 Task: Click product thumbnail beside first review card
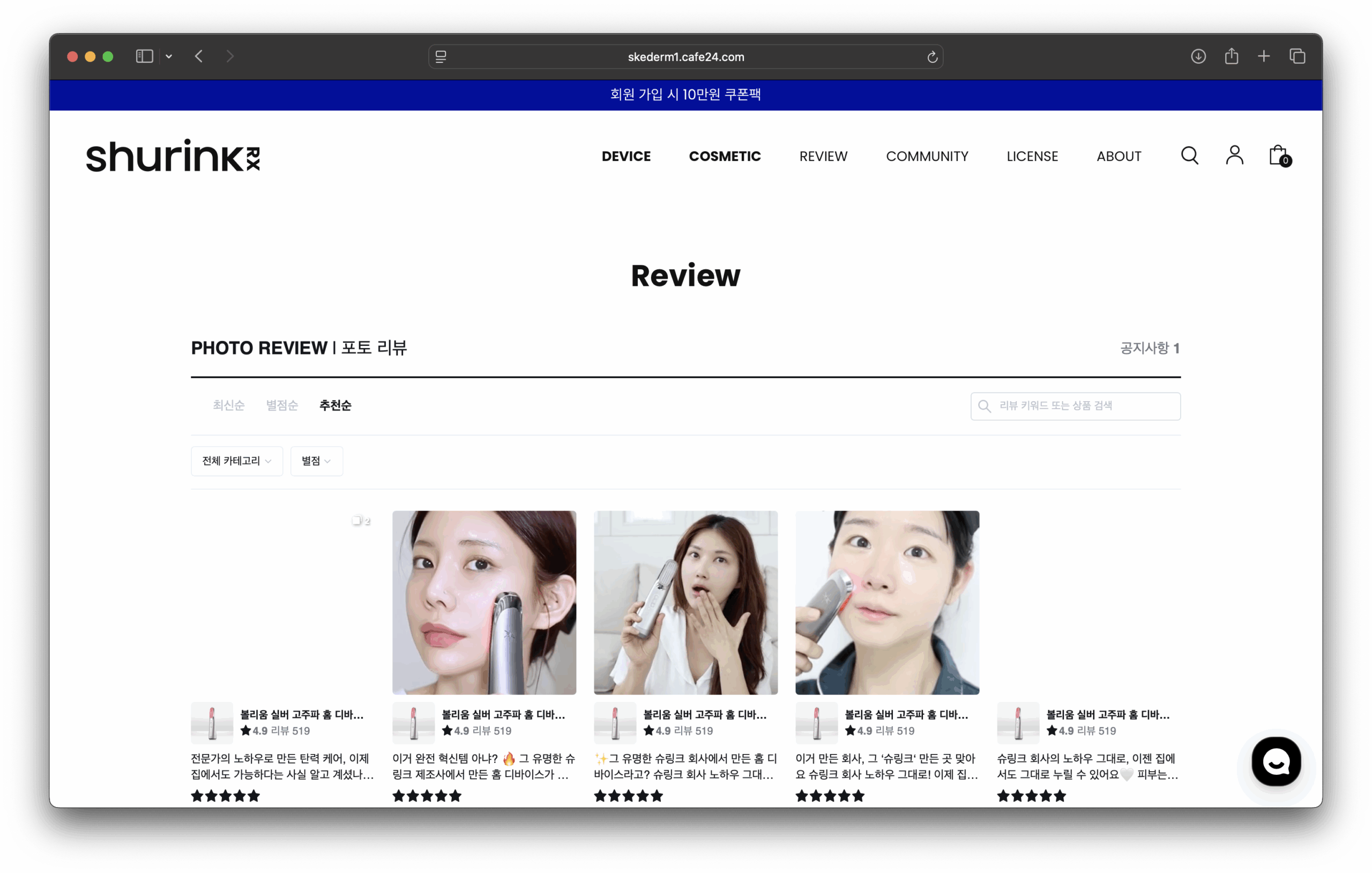pyautogui.click(x=212, y=722)
